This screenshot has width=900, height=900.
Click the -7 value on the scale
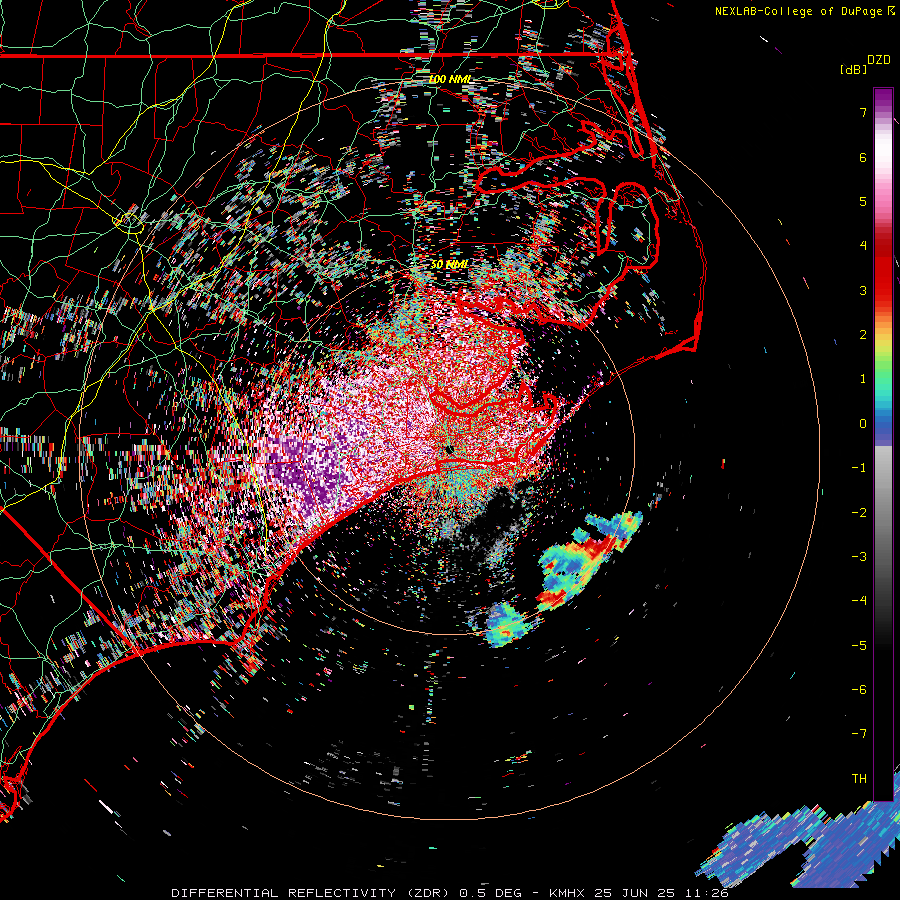tap(859, 734)
